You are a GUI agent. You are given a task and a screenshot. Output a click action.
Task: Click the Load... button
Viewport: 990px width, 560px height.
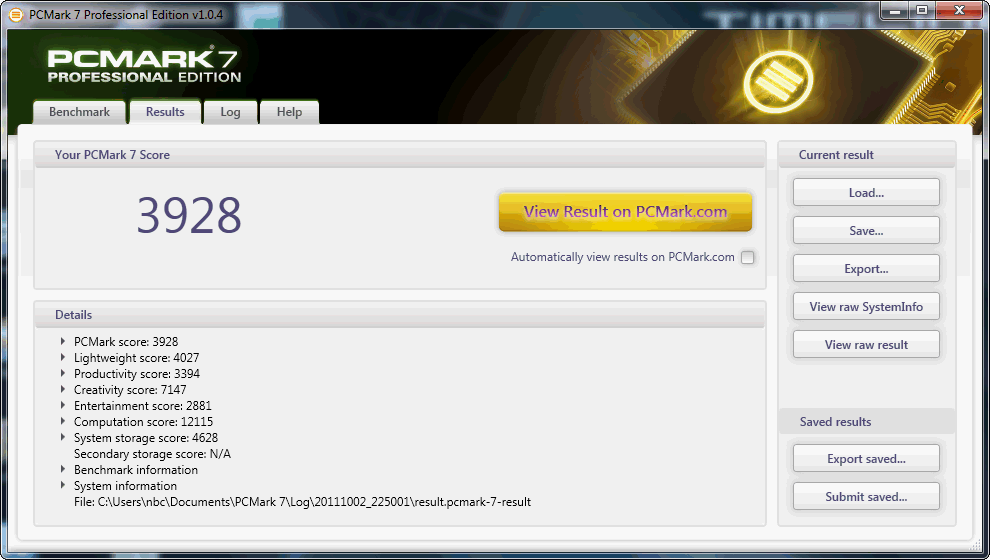pos(866,193)
